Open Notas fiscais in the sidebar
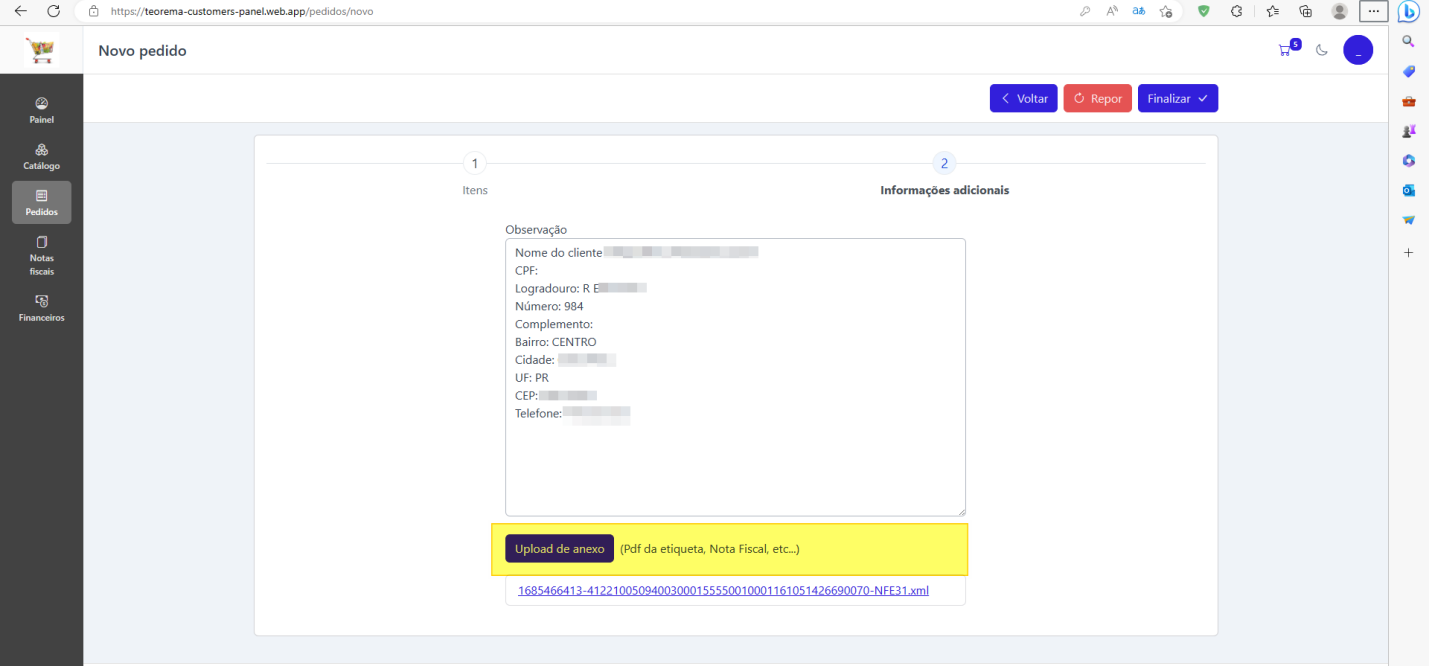This screenshot has height=666, width=1429. (x=42, y=256)
